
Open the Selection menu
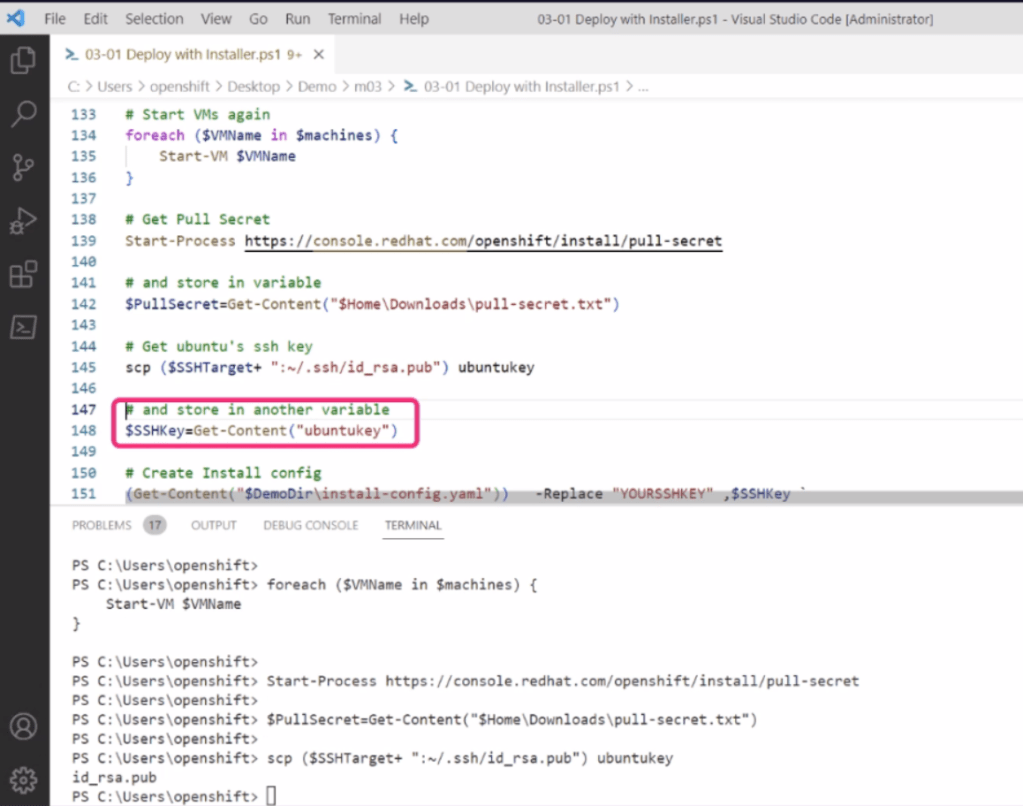pos(154,19)
